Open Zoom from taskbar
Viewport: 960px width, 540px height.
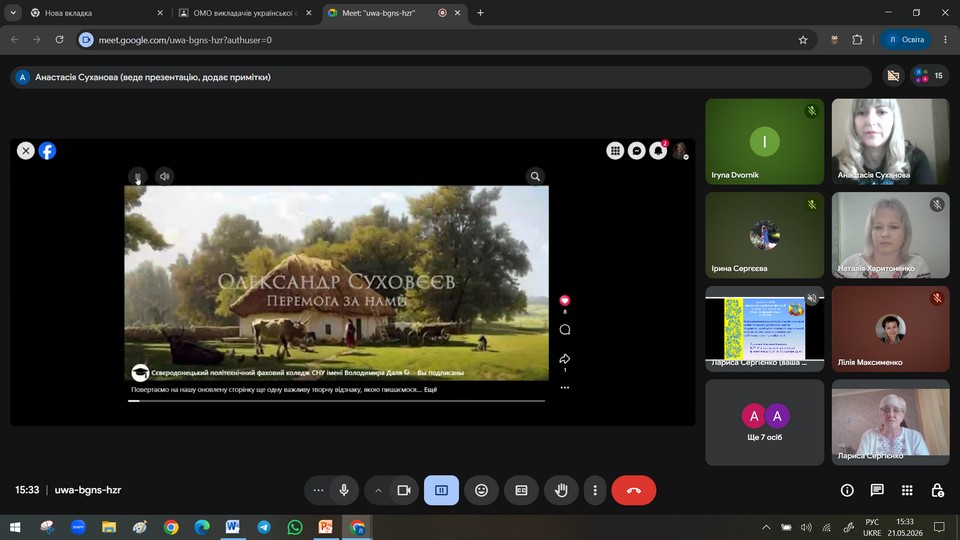78,527
